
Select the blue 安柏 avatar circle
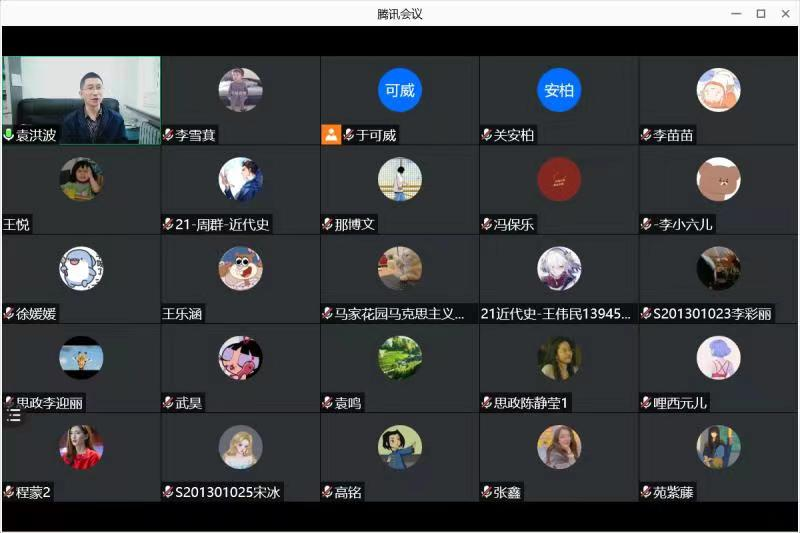559,90
